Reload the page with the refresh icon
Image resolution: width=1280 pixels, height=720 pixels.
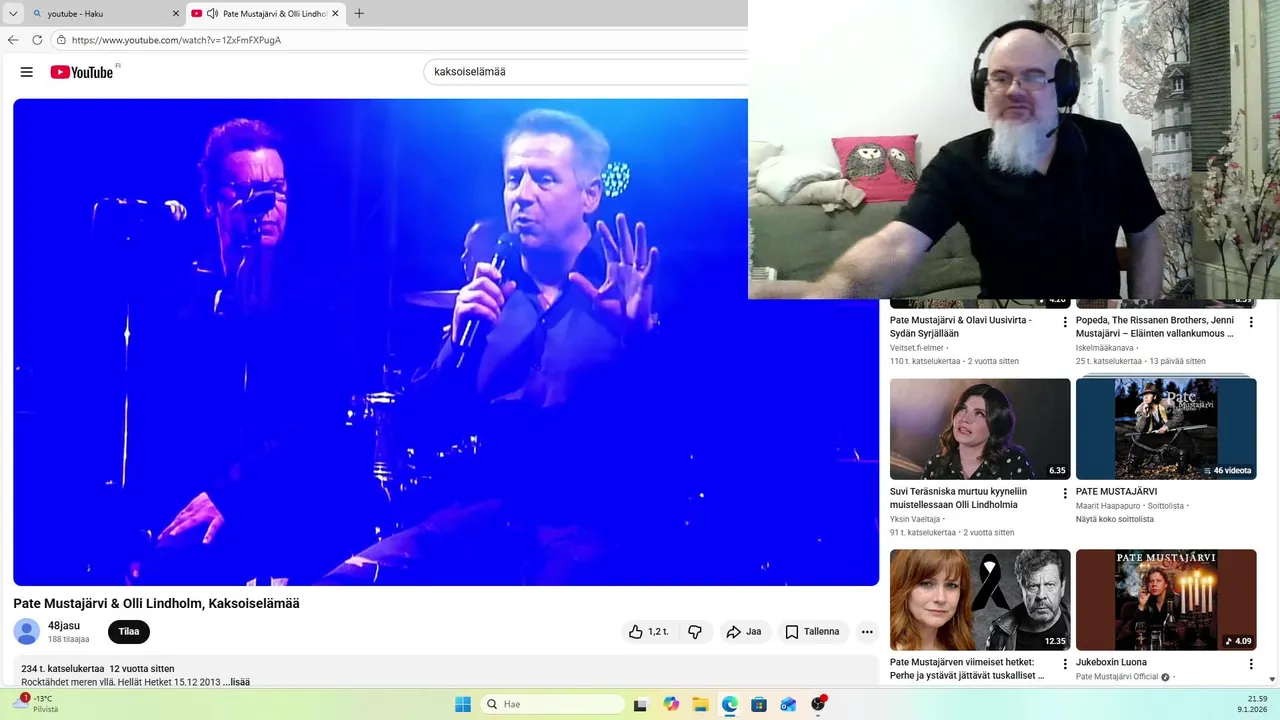point(37,40)
